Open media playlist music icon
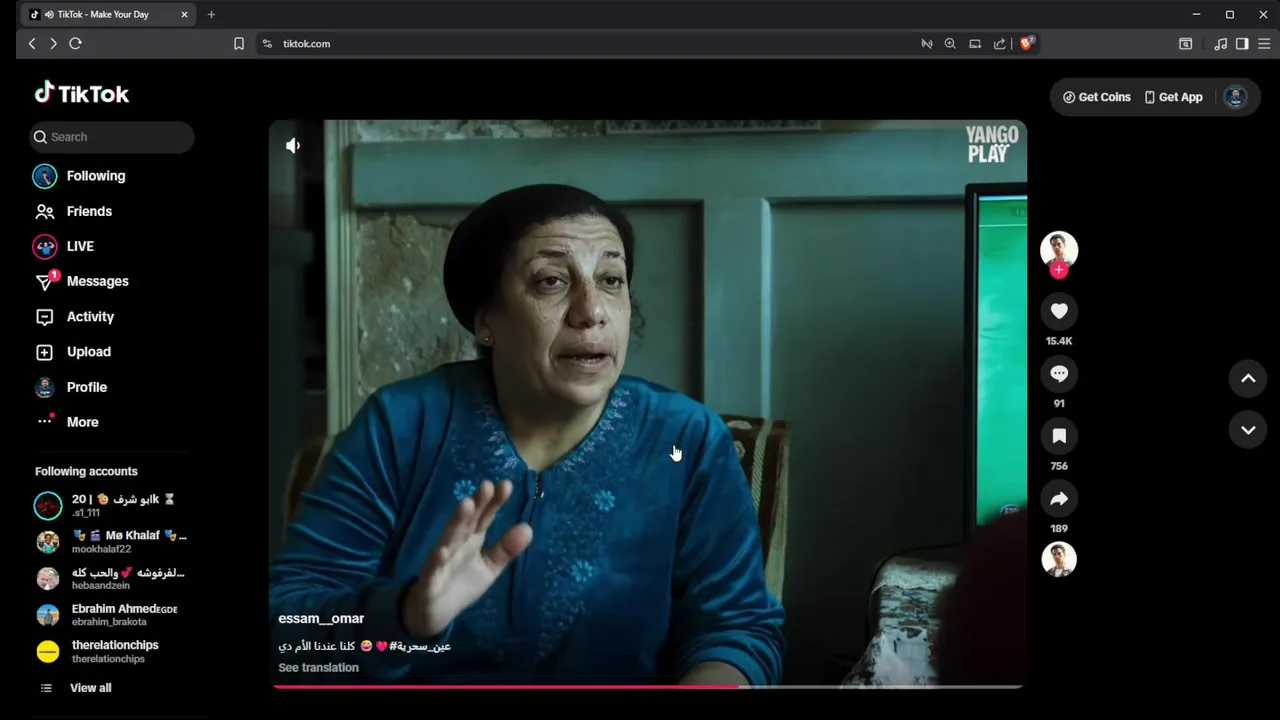 pos(1220,44)
